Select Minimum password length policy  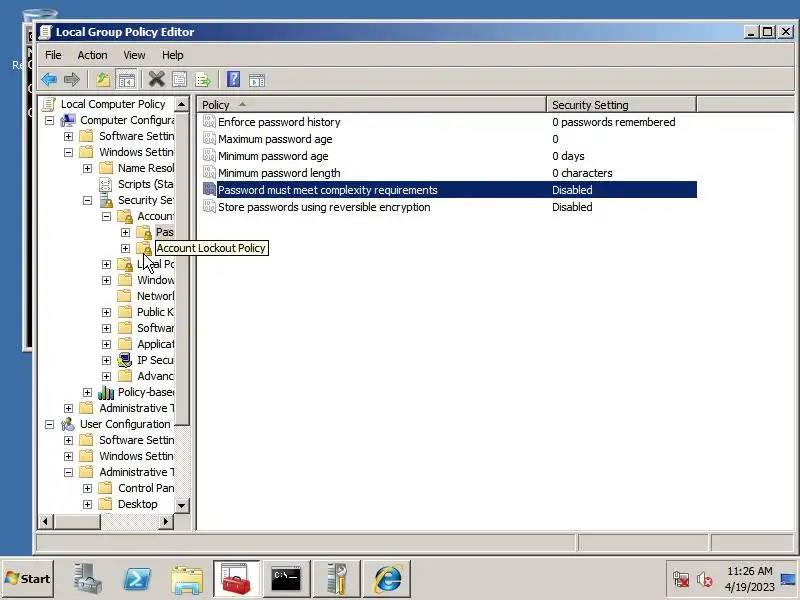click(279, 173)
